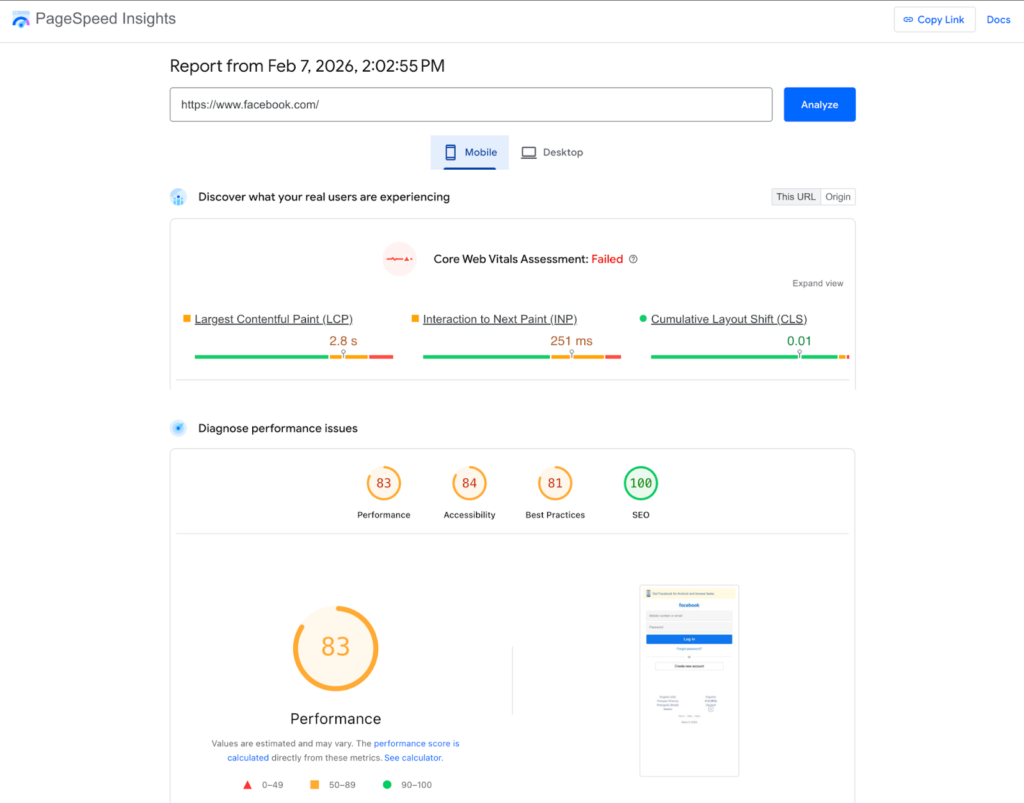This screenshot has height=803, width=1024.
Task: Open the Cumulative Layout Shift metric link
Action: (729, 318)
